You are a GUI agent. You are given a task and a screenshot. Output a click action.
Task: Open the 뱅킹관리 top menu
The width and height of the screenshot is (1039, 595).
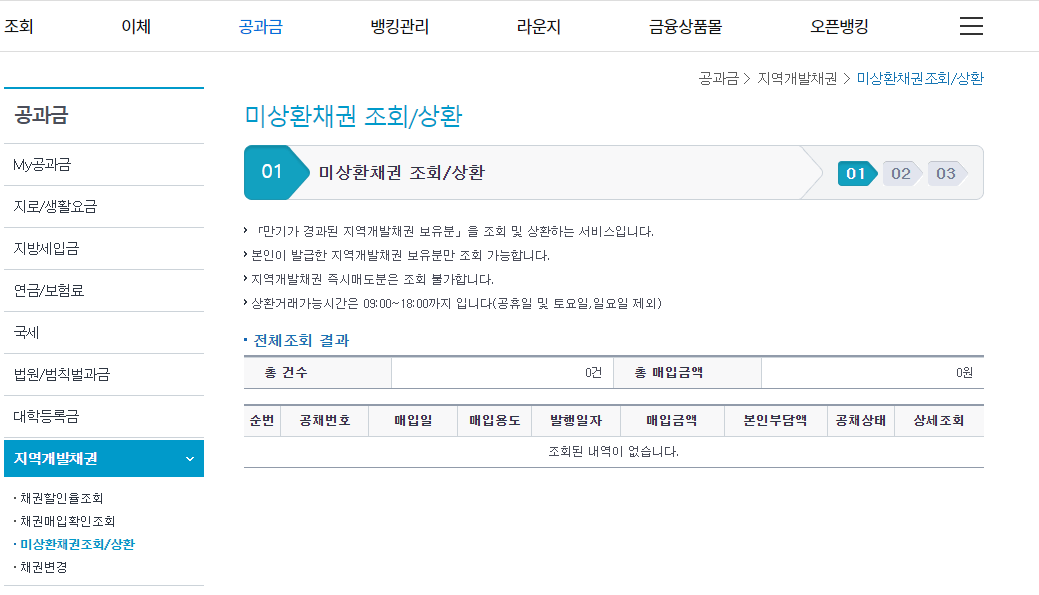[x=400, y=27]
